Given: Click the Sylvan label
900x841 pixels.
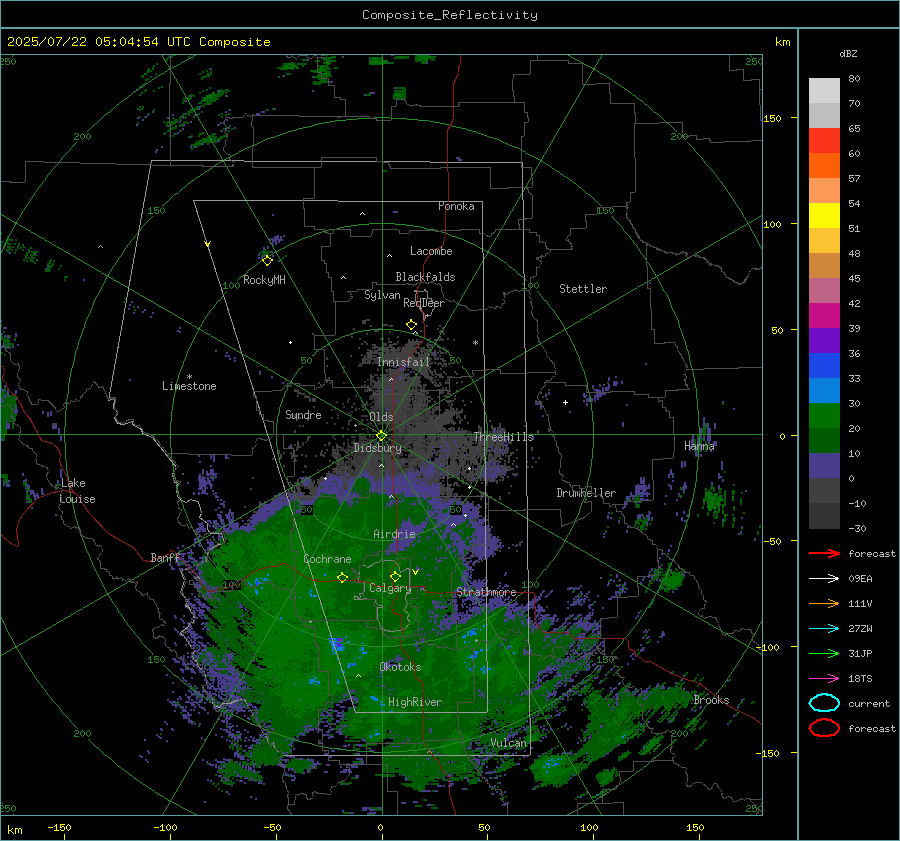Looking at the screenshot, I should tap(382, 295).
